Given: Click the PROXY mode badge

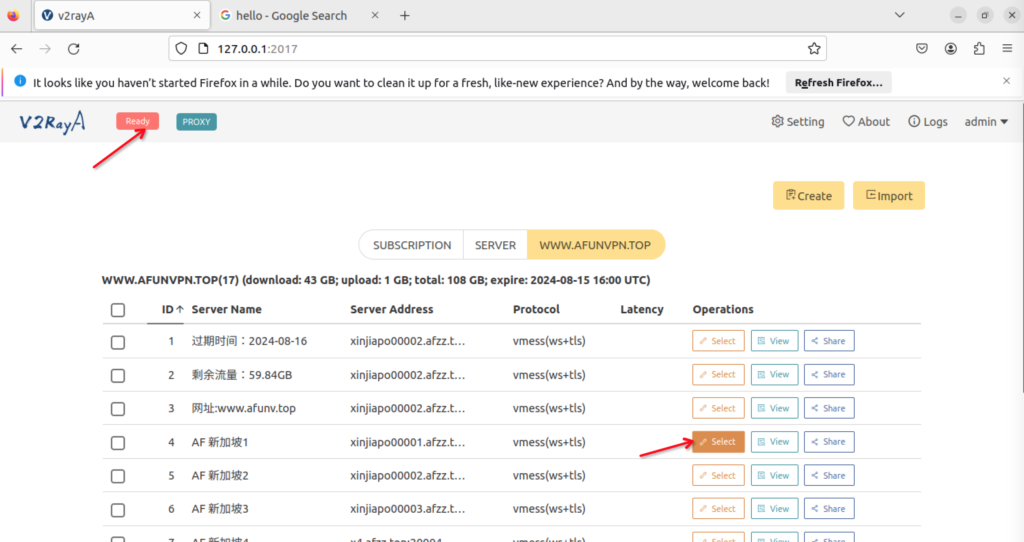Looking at the screenshot, I should 197,121.
